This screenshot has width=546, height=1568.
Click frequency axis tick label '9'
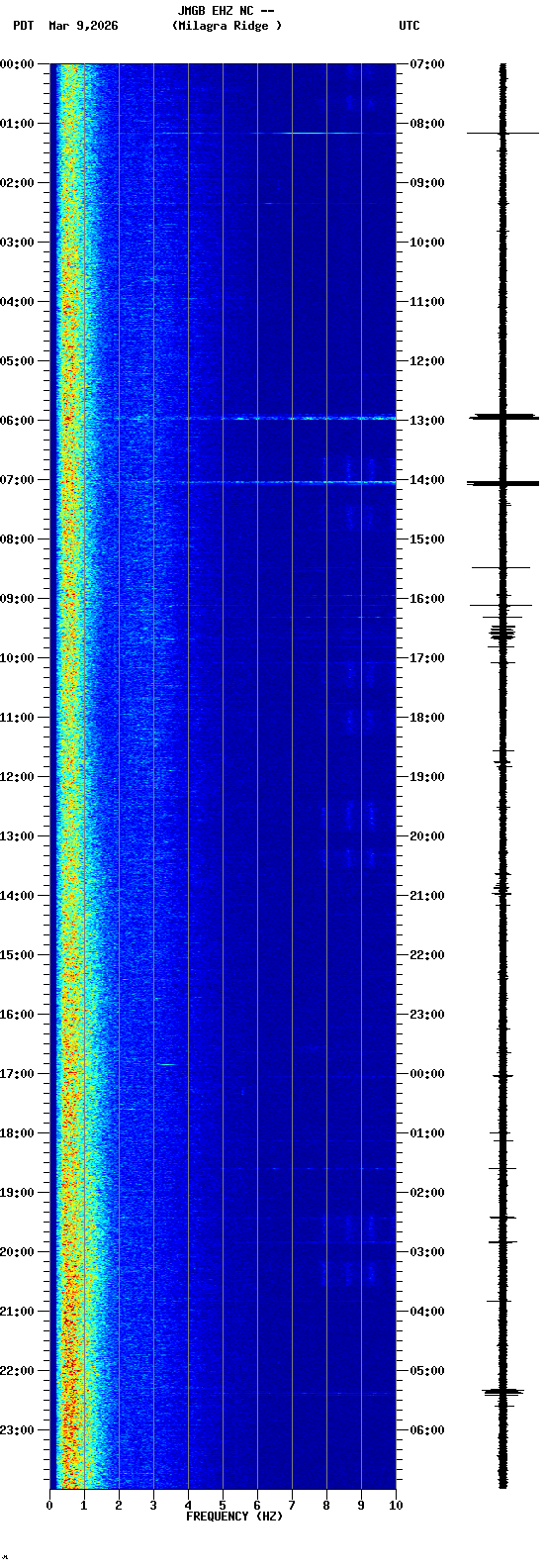[x=361, y=1506]
